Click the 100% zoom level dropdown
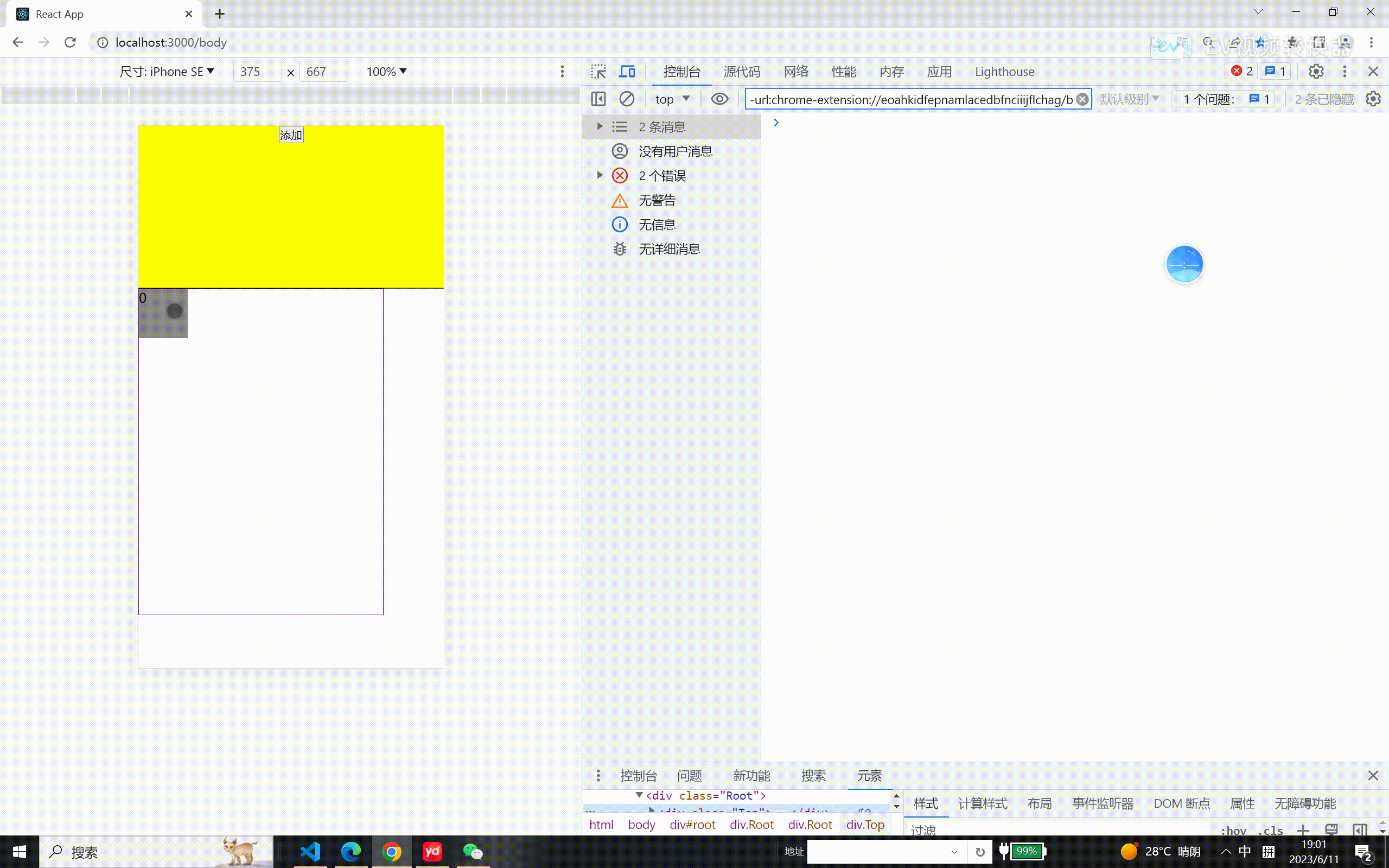The width and height of the screenshot is (1389, 868). point(386,71)
